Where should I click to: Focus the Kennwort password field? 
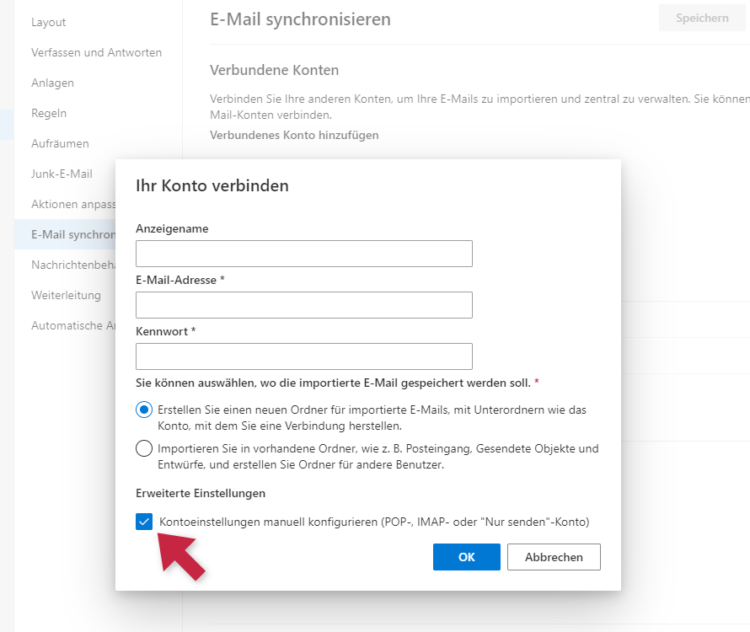click(304, 356)
